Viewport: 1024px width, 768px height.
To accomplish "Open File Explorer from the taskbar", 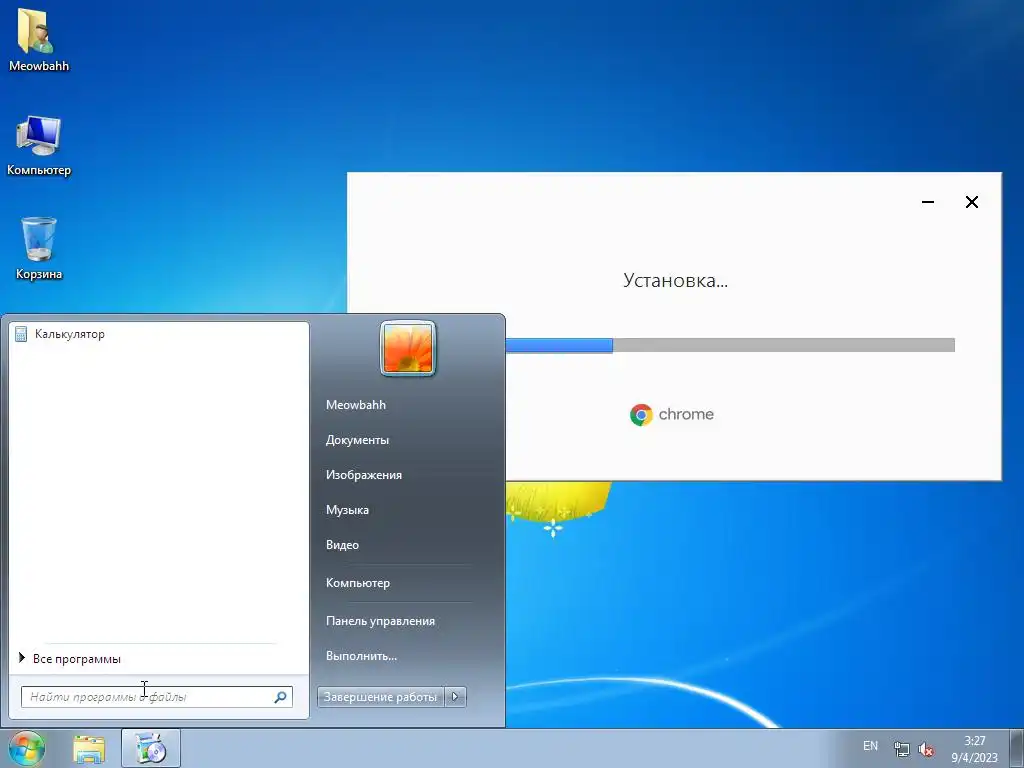I will [89, 749].
